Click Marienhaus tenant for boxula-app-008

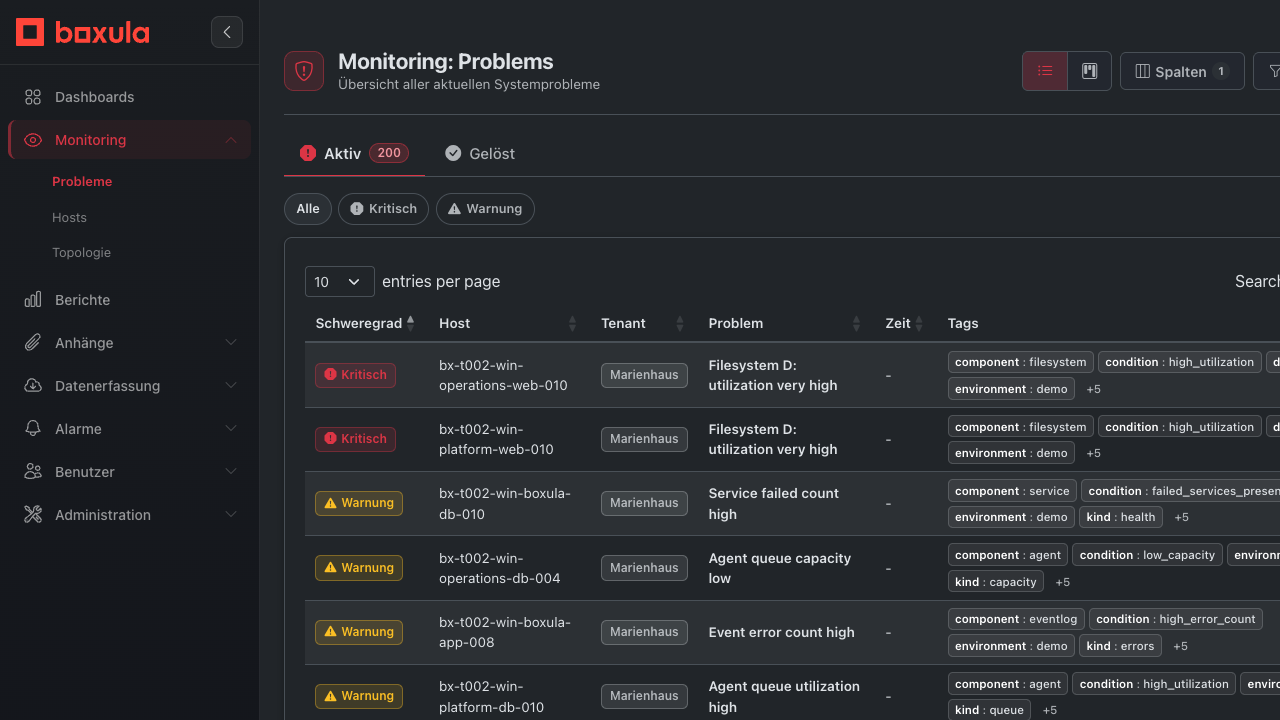tap(644, 632)
